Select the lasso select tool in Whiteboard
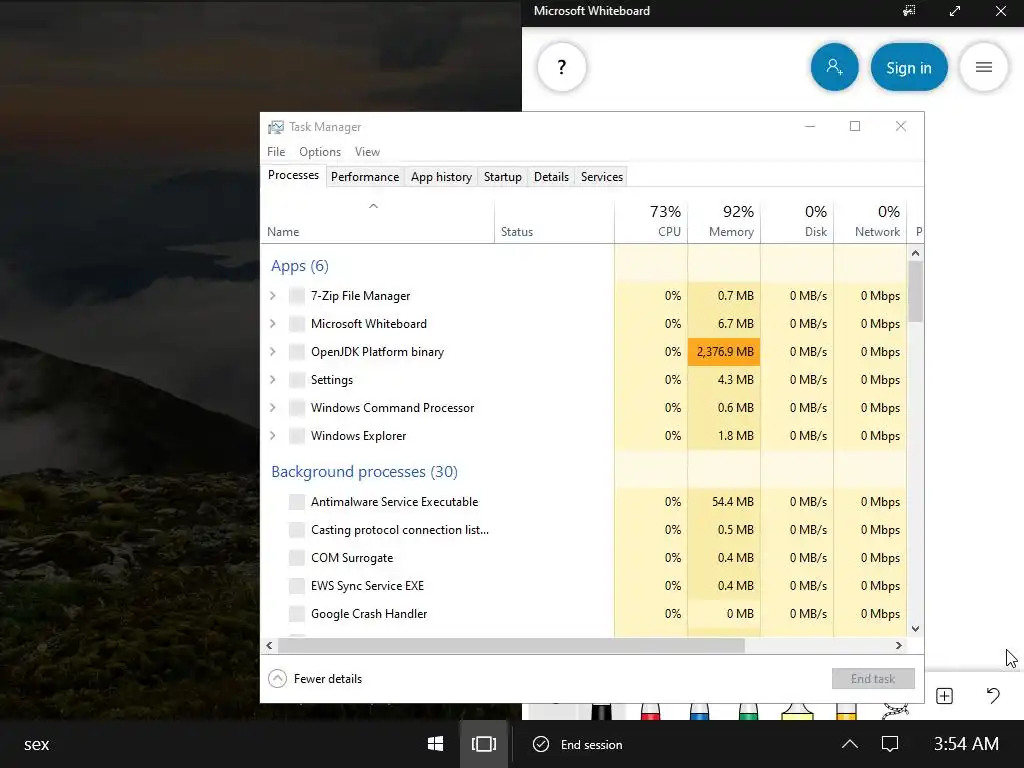This screenshot has height=768, width=1024. click(x=895, y=711)
